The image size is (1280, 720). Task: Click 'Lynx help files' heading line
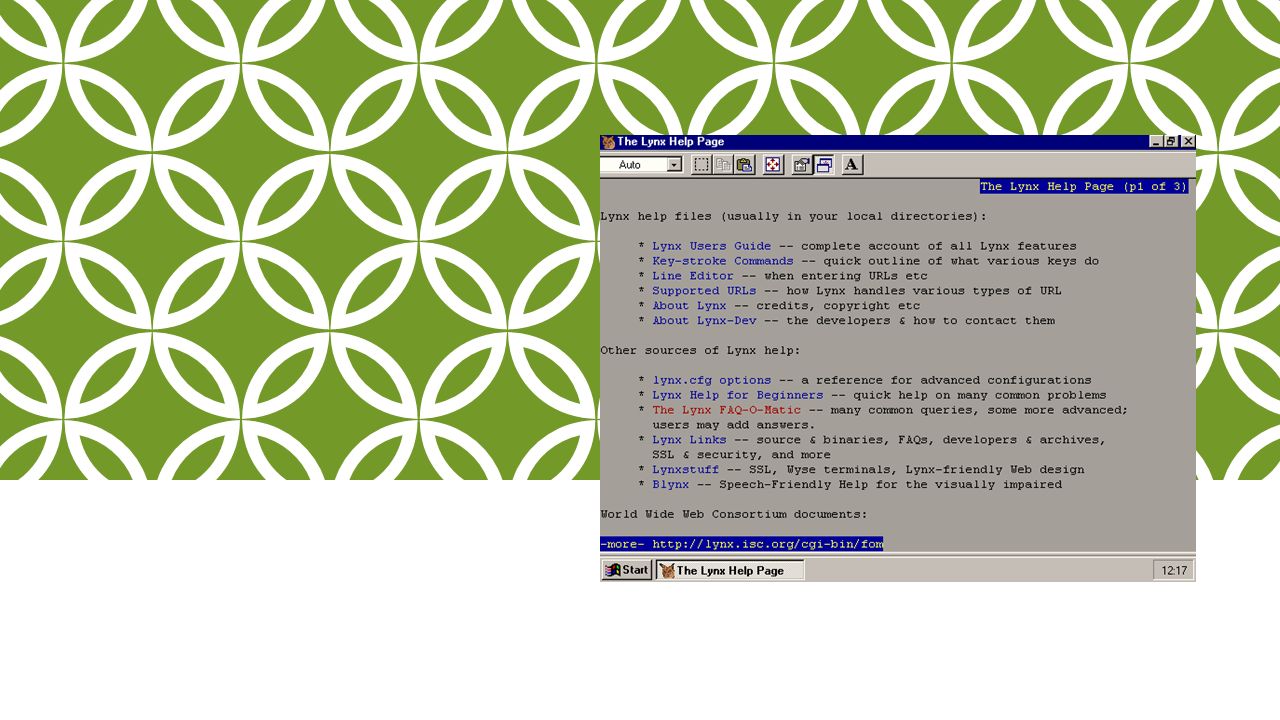pyautogui.click(x=793, y=216)
